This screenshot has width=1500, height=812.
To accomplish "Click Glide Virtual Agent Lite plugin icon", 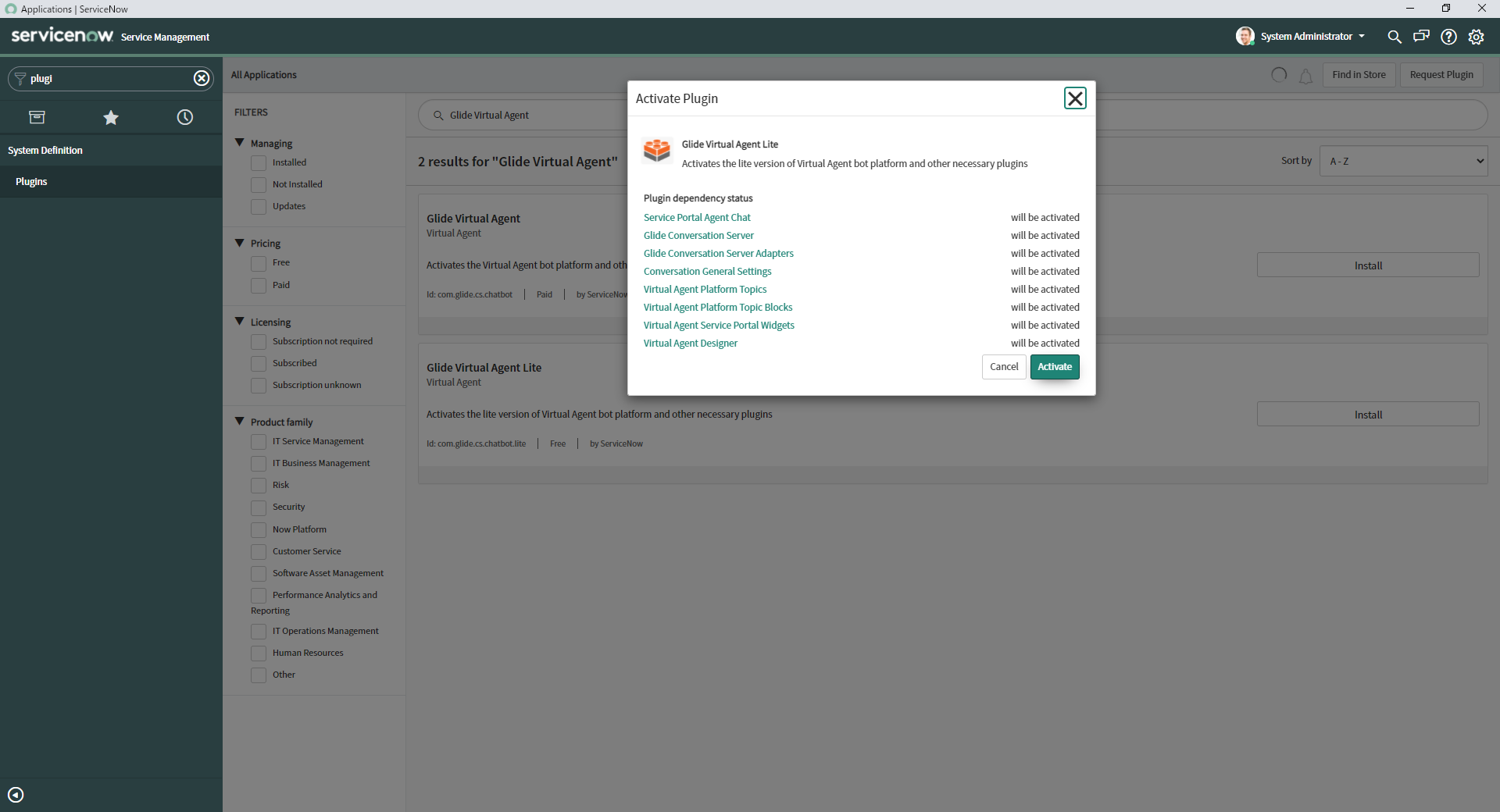I will (657, 149).
